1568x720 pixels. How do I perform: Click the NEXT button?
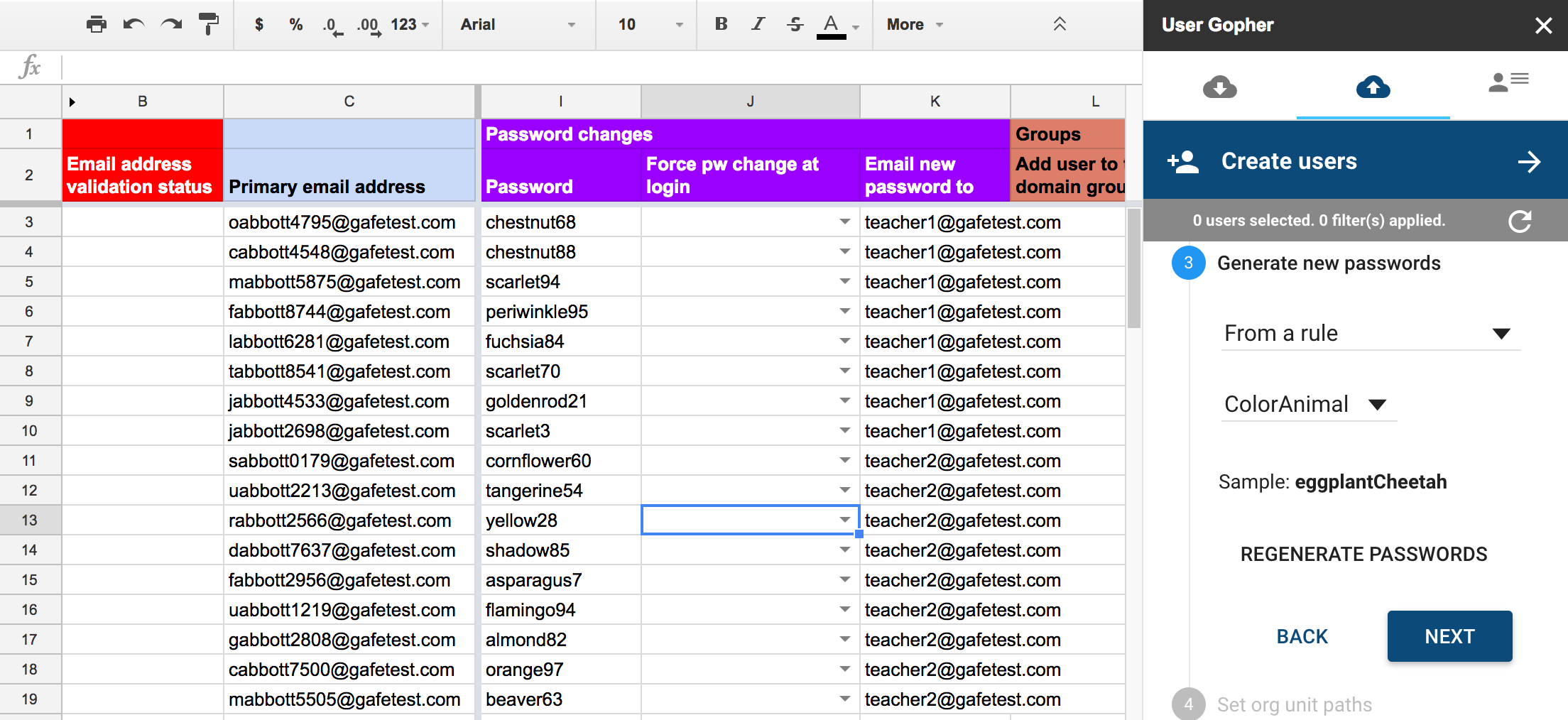point(1449,636)
